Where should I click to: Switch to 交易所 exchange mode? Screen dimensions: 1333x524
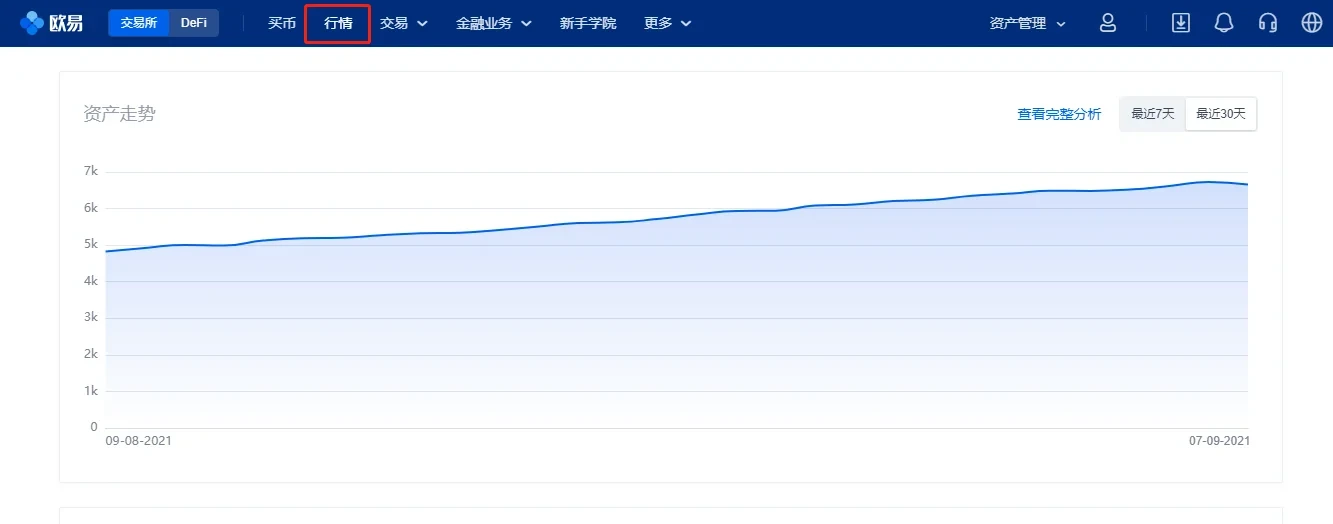(x=139, y=23)
